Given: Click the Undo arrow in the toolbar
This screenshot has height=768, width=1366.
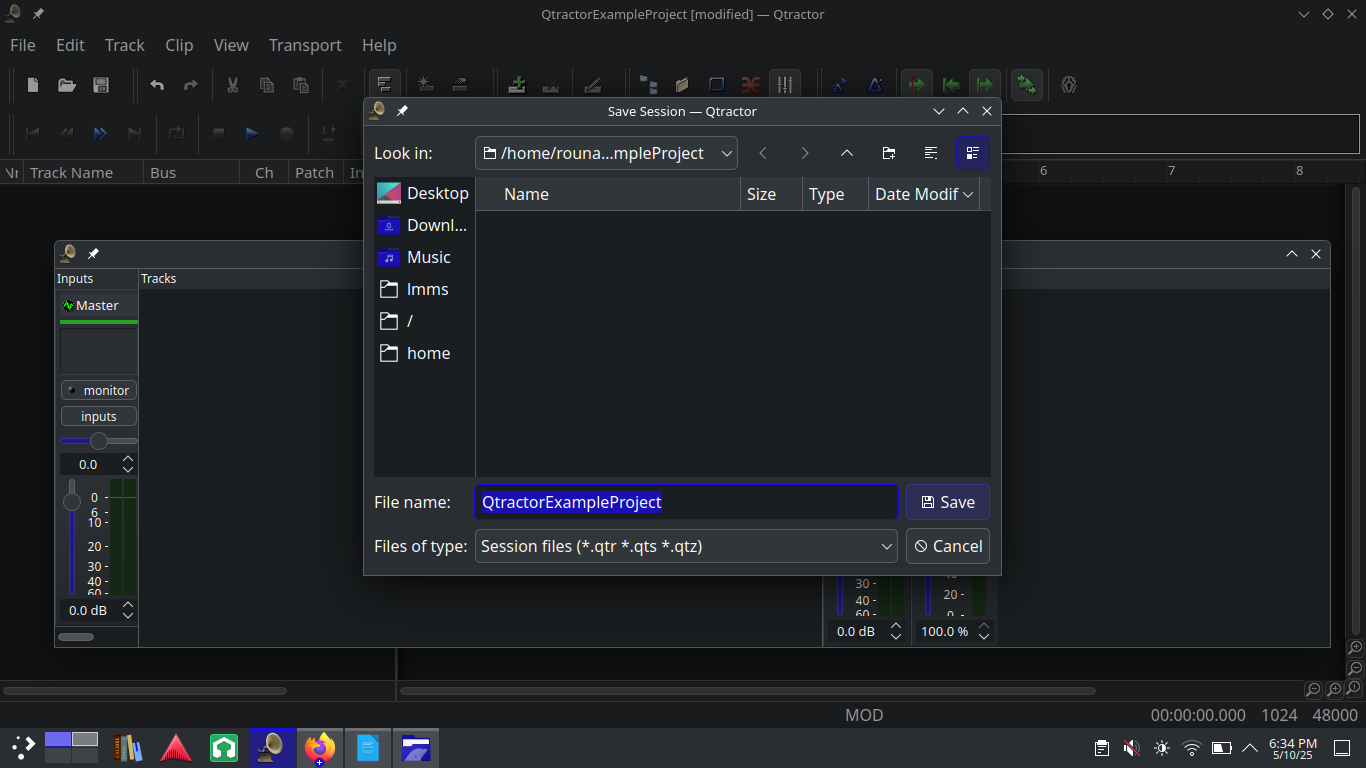Looking at the screenshot, I should click(x=157, y=85).
